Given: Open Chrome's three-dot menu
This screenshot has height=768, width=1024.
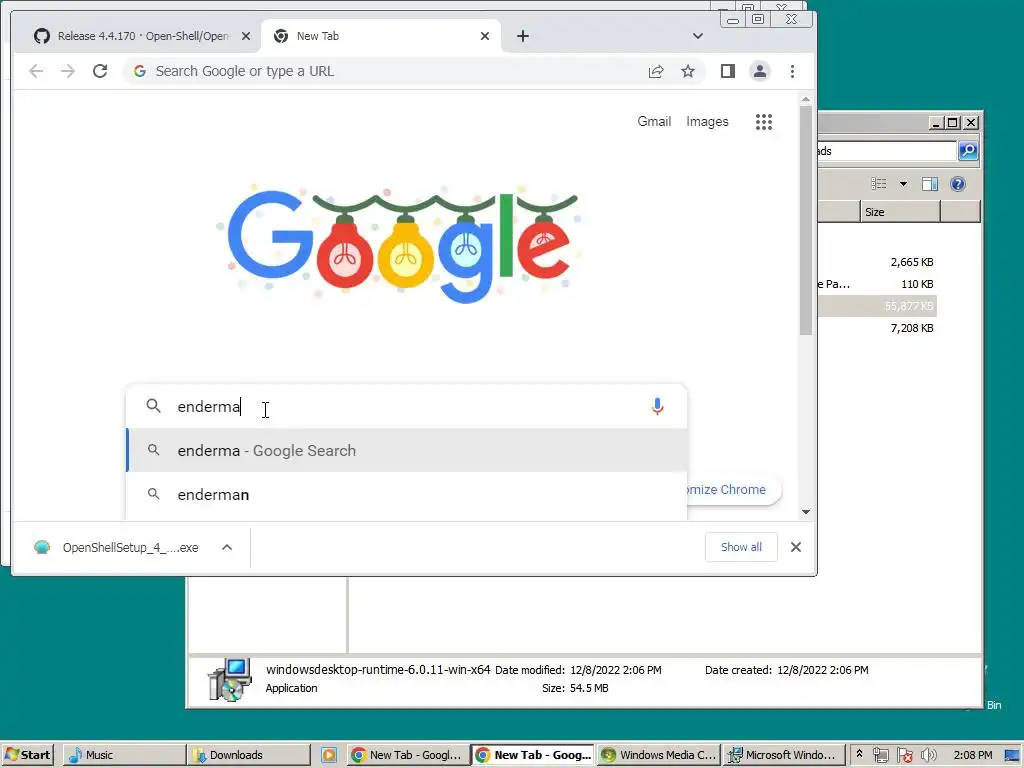Looking at the screenshot, I should click(x=792, y=71).
